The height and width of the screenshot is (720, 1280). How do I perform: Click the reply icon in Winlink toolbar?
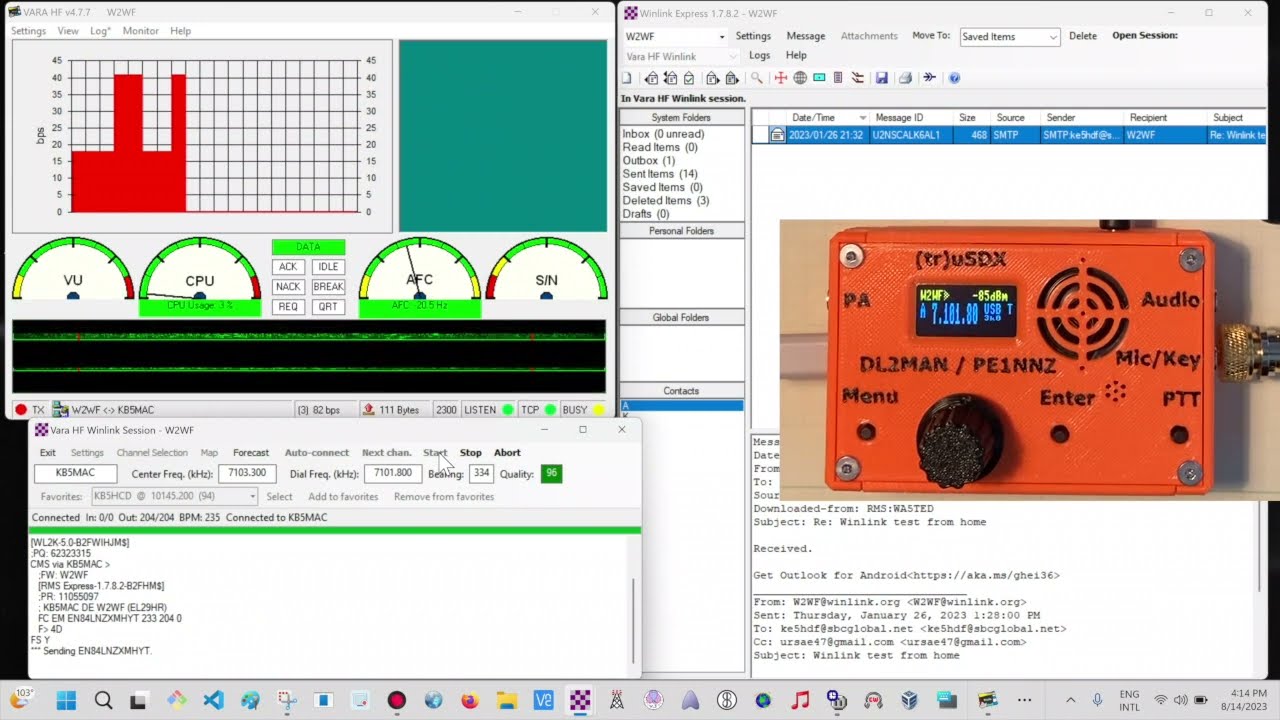click(651, 78)
